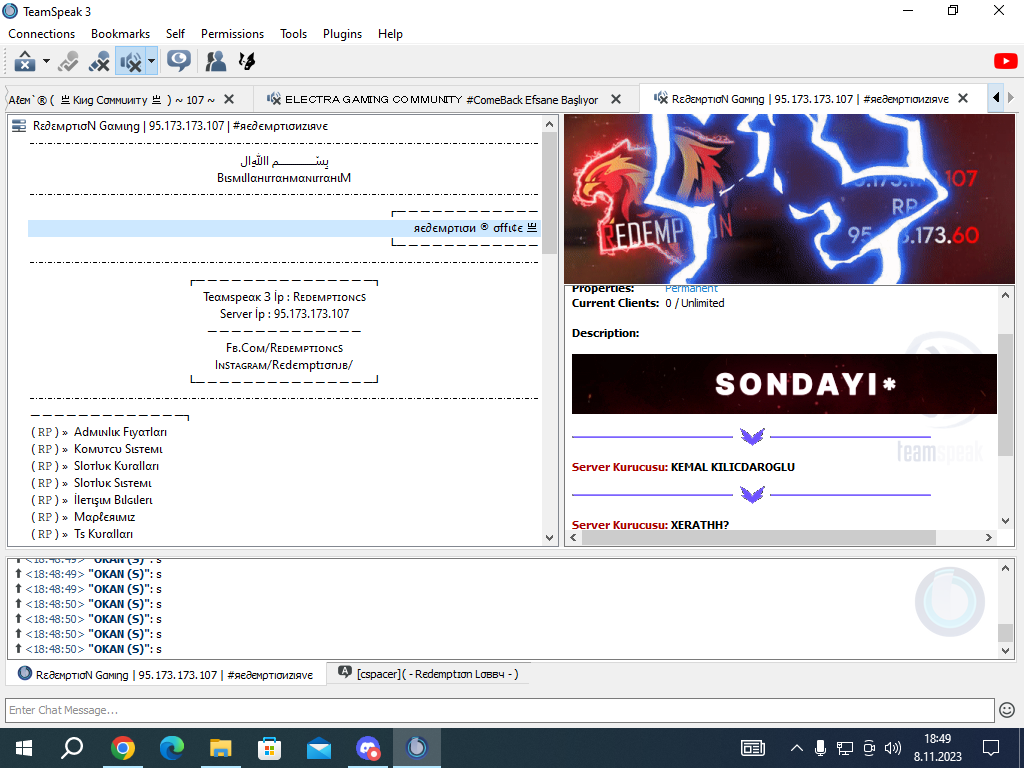
Task: Open the emoticon smiley picker
Action: (x=1007, y=710)
